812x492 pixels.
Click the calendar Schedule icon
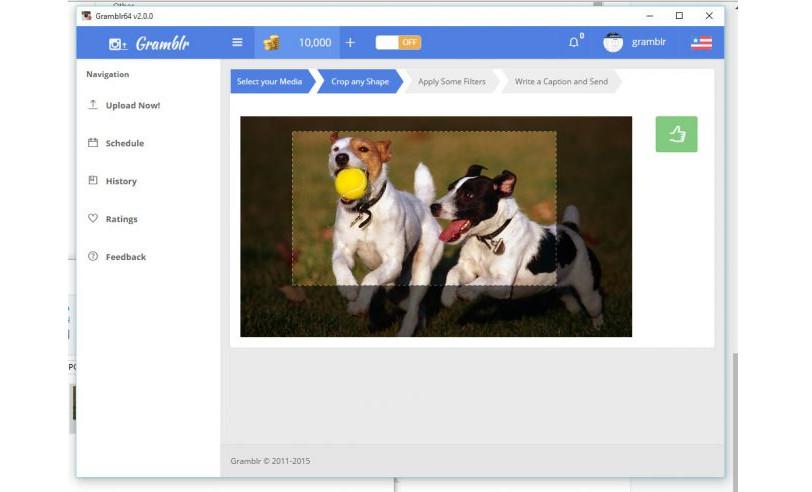[x=93, y=142]
